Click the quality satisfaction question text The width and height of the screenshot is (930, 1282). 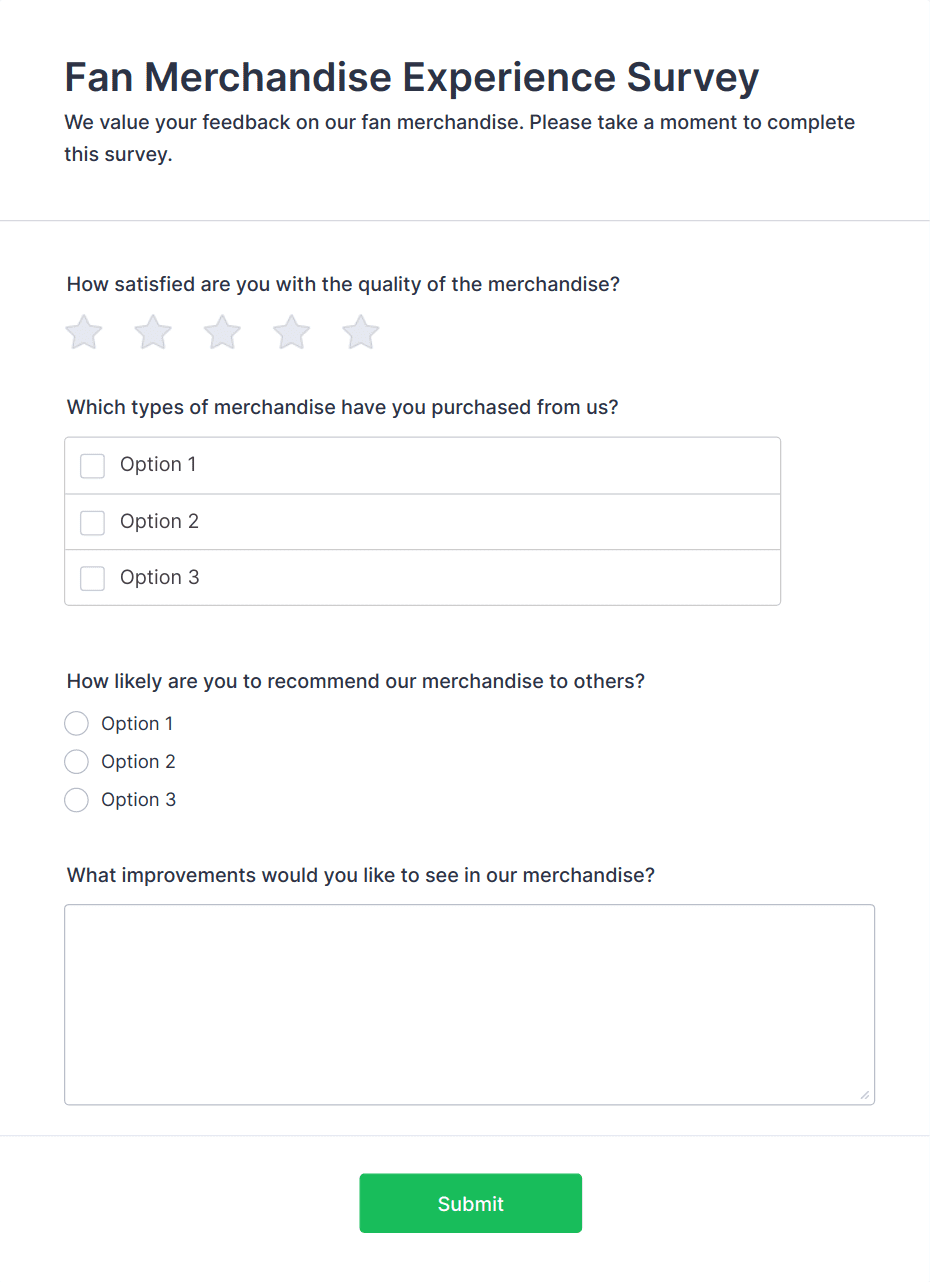pyautogui.click(x=343, y=284)
